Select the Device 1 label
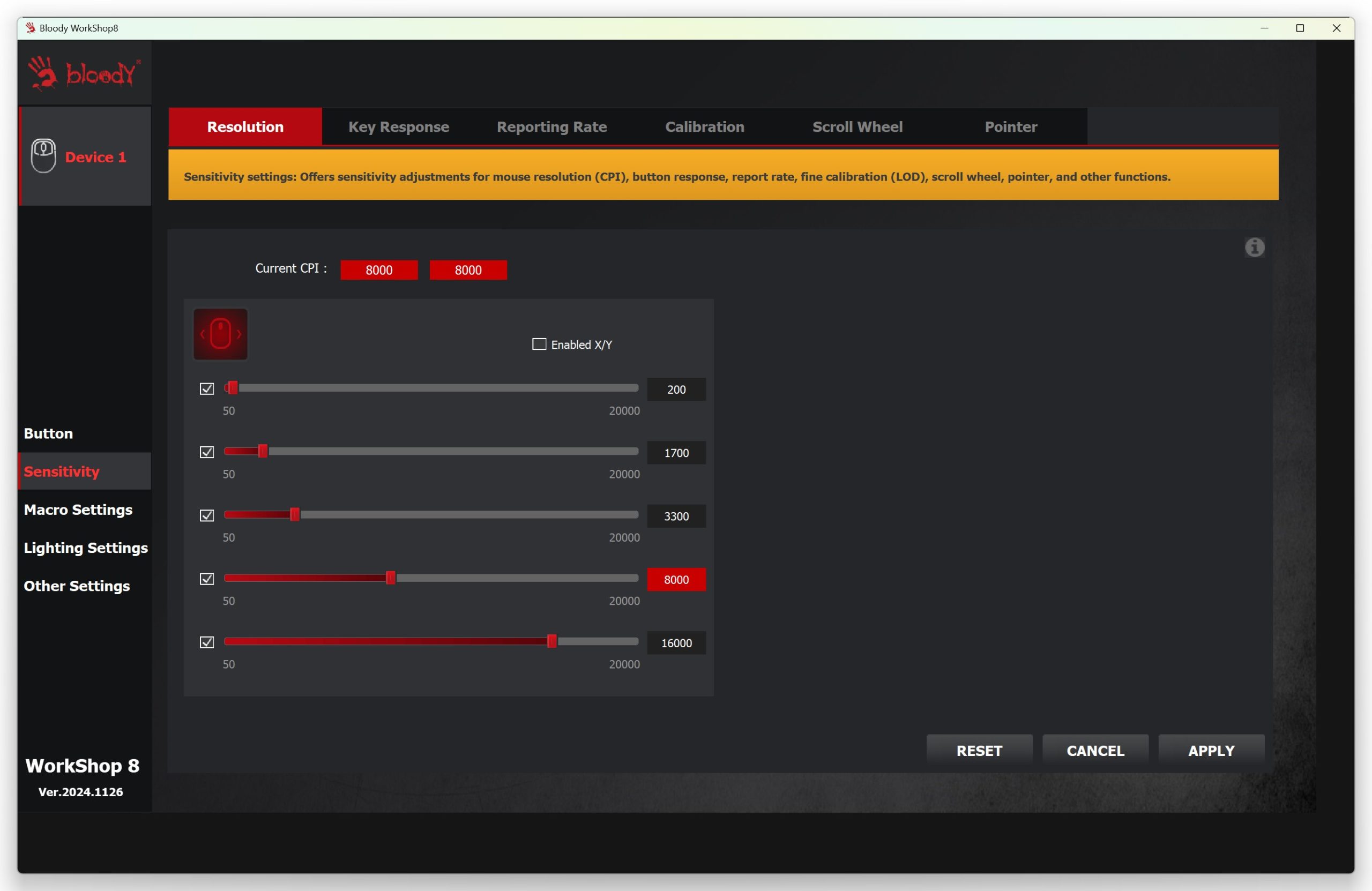Image resolution: width=1372 pixels, height=891 pixels. (96, 157)
